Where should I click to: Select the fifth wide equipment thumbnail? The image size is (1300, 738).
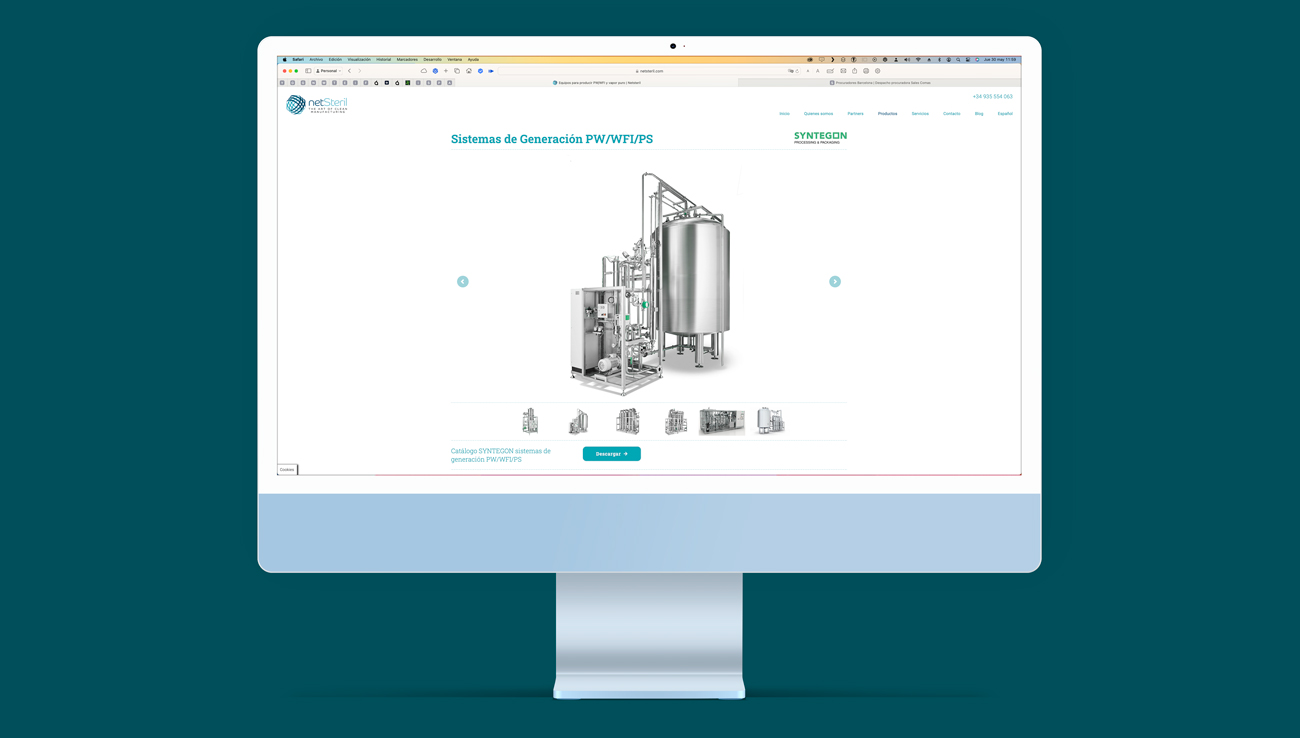(722, 422)
